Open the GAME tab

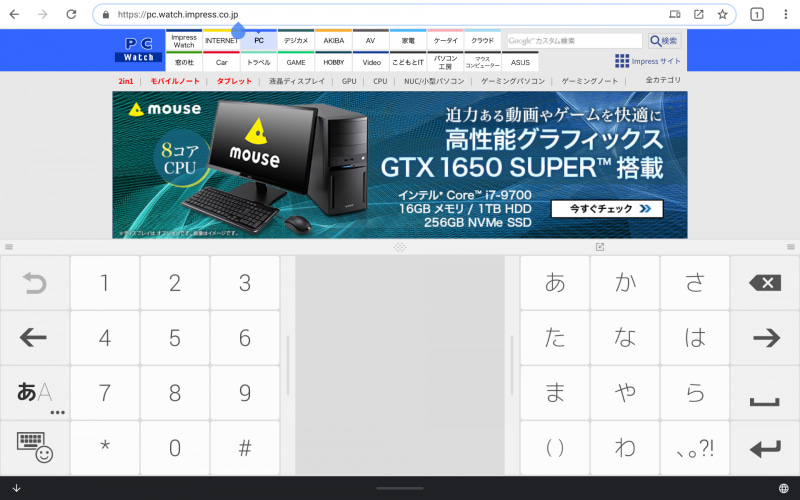(296, 62)
